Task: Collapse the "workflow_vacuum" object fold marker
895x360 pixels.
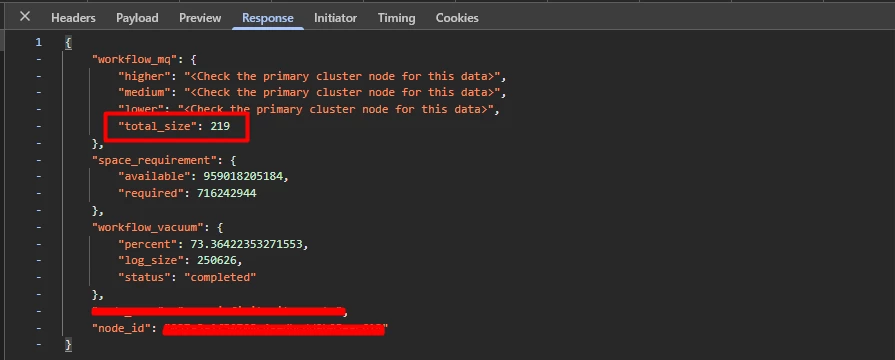Action: pyautogui.click(x=38, y=227)
